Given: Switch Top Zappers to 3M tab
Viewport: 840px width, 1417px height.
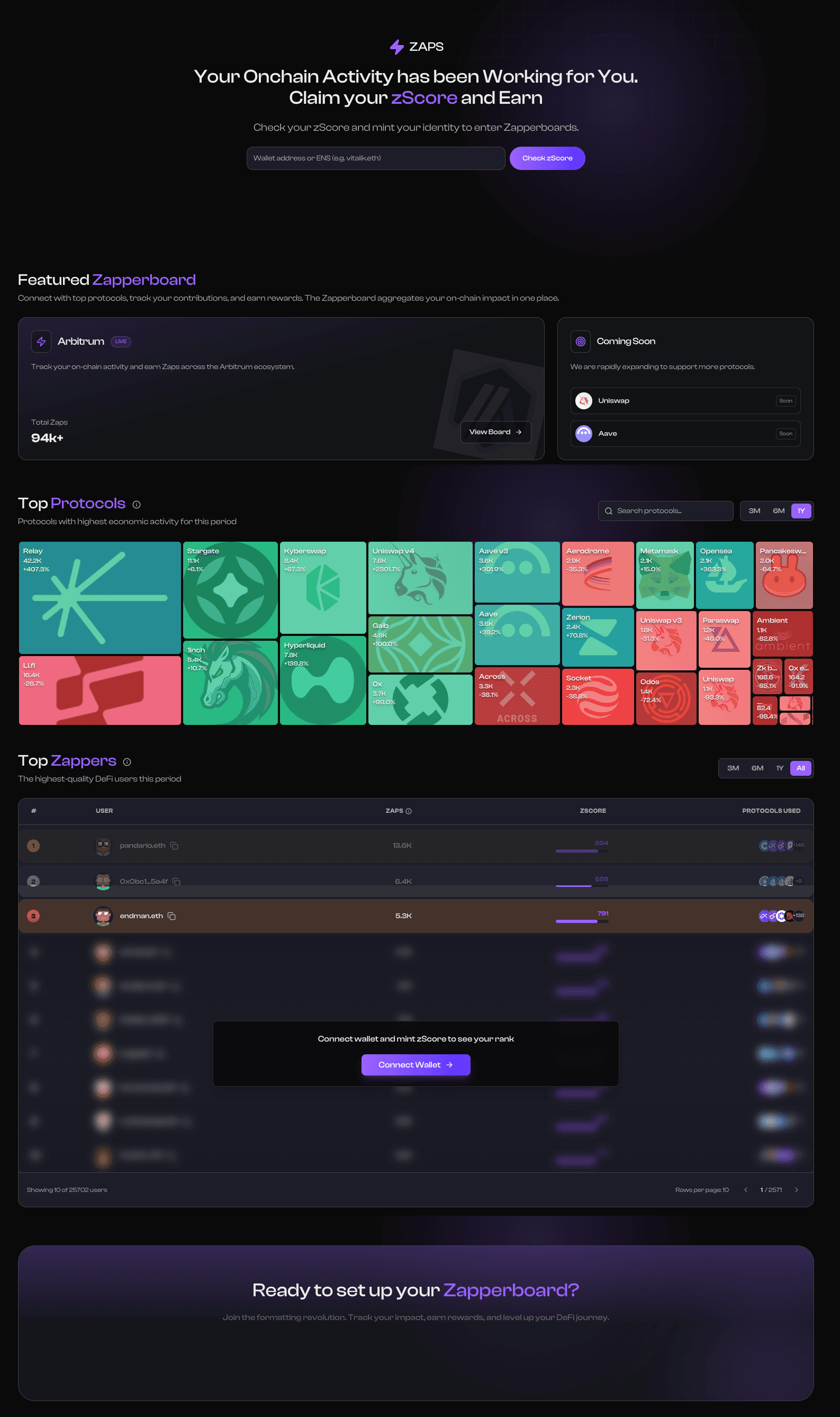Looking at the screenshot, I should (733, 768).
